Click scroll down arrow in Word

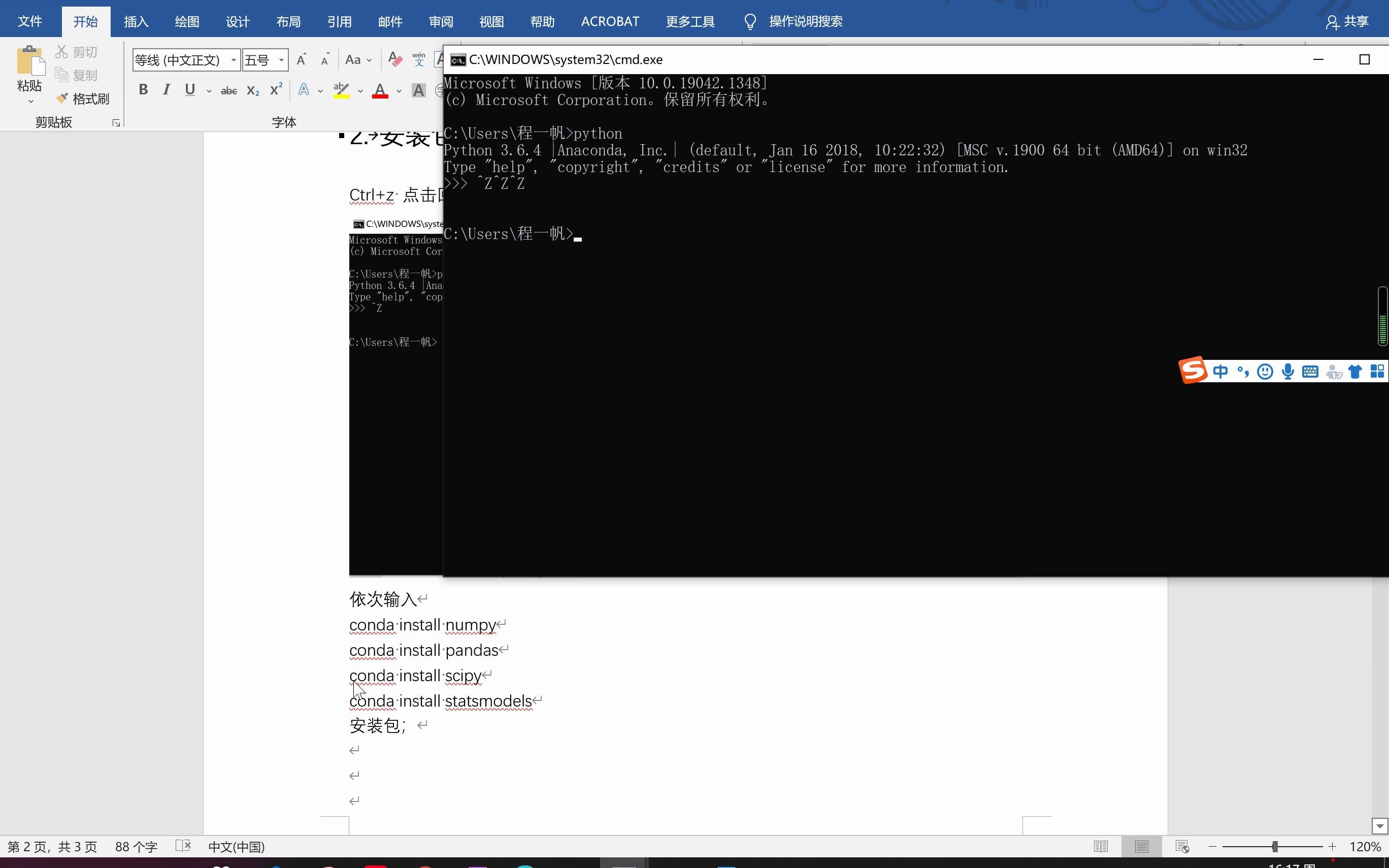(1380, 826)
